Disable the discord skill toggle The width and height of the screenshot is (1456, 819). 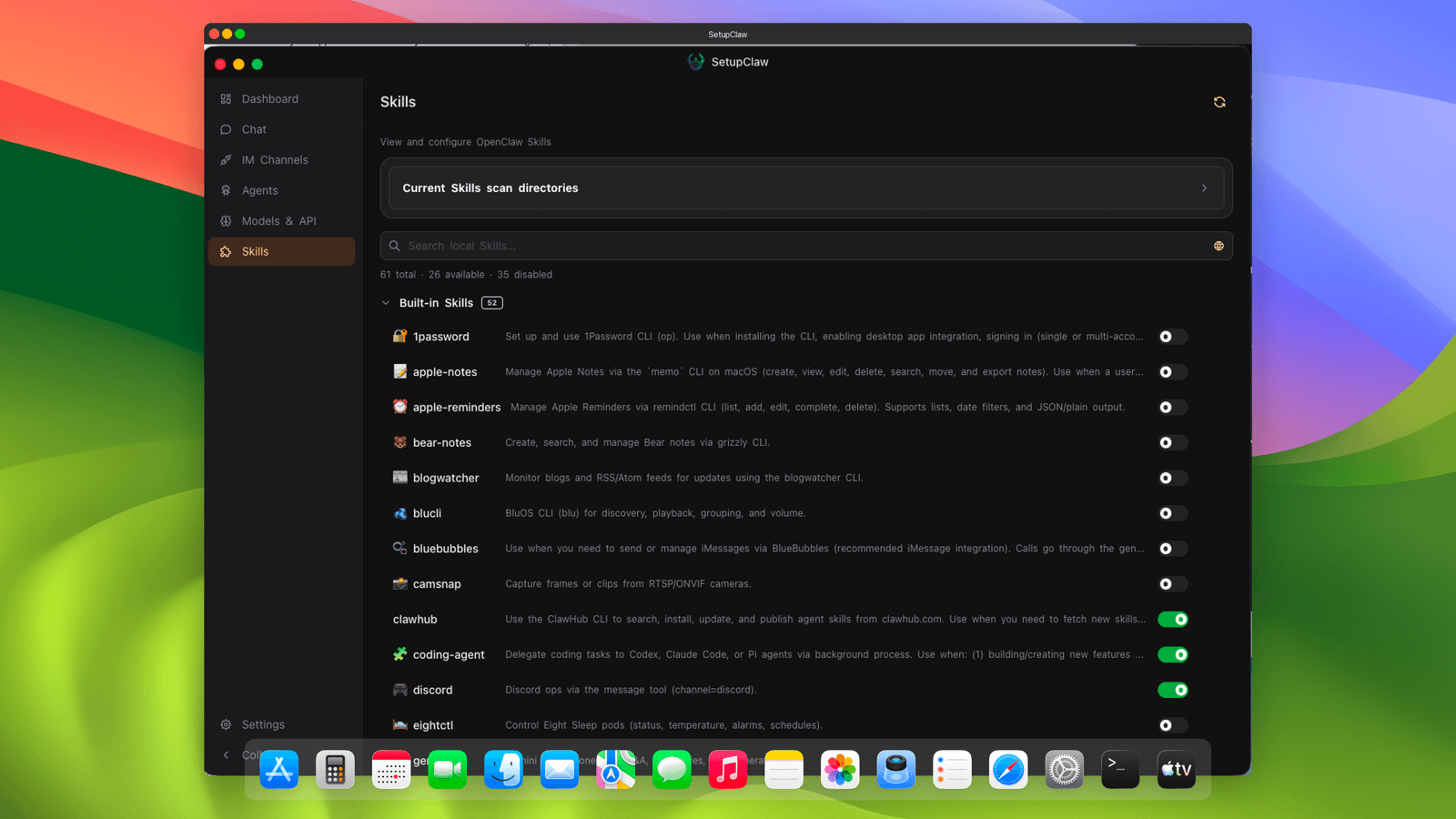coord(1173,690)
